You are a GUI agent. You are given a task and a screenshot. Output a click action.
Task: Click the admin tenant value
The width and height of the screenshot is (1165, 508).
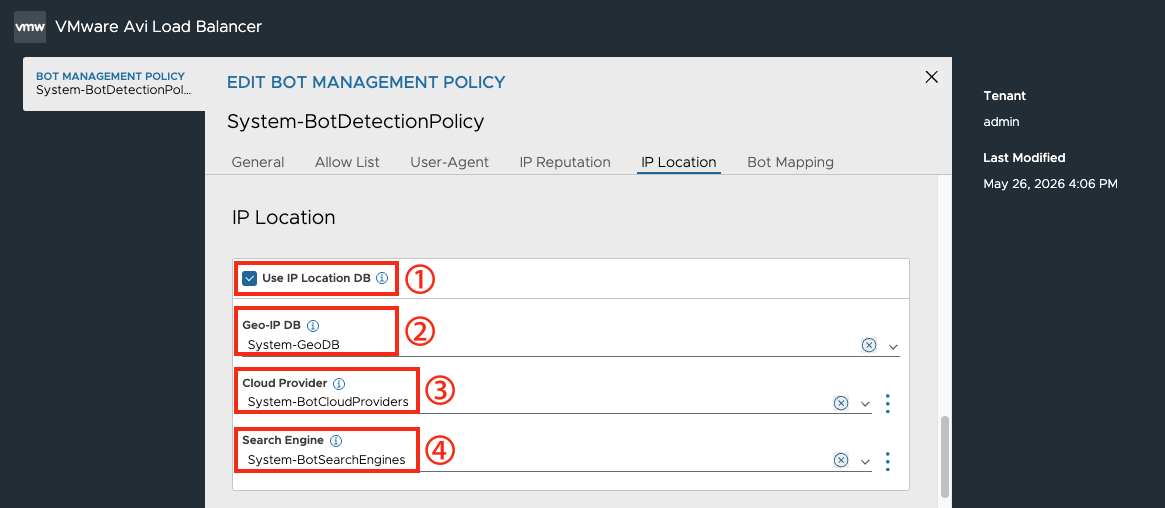pyautogui.click(x=1002, y=122)
